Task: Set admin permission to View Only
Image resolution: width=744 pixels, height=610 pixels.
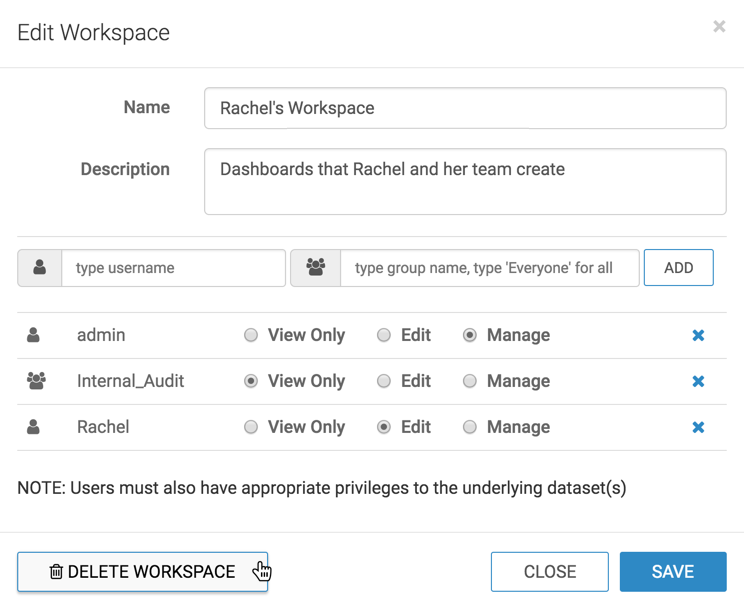Action: click(251, 336)
